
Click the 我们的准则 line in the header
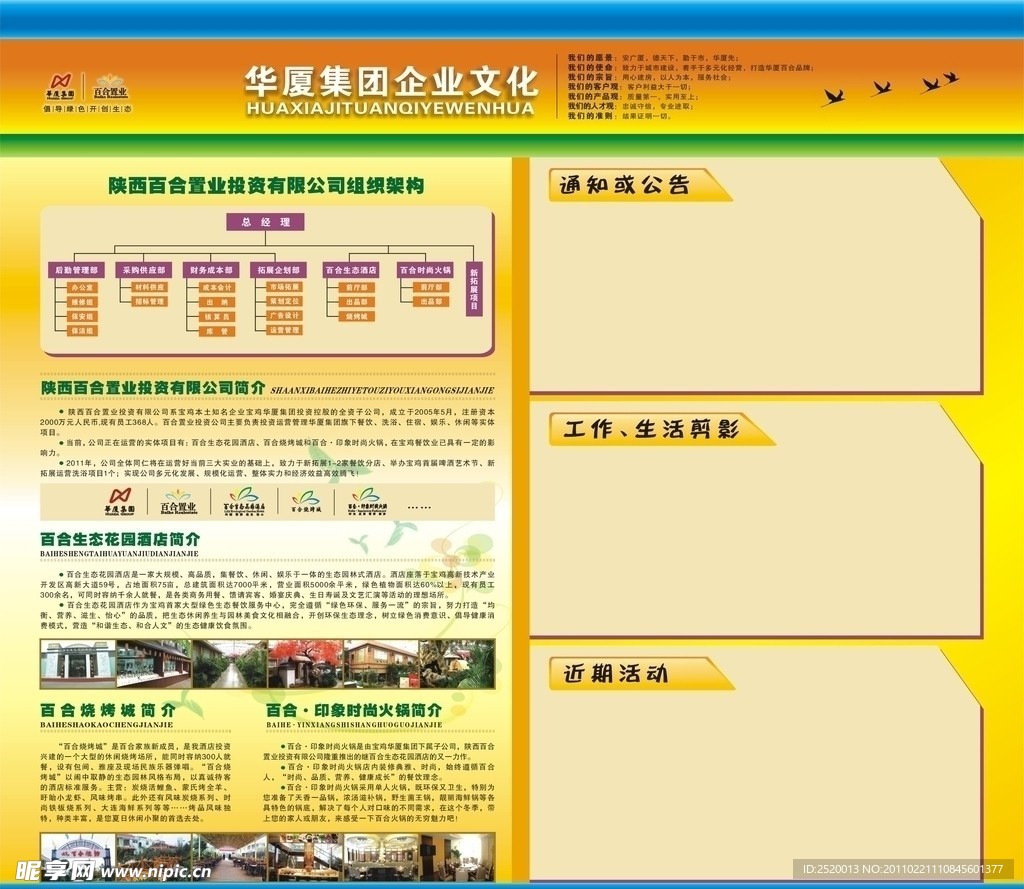pos(620,116)
